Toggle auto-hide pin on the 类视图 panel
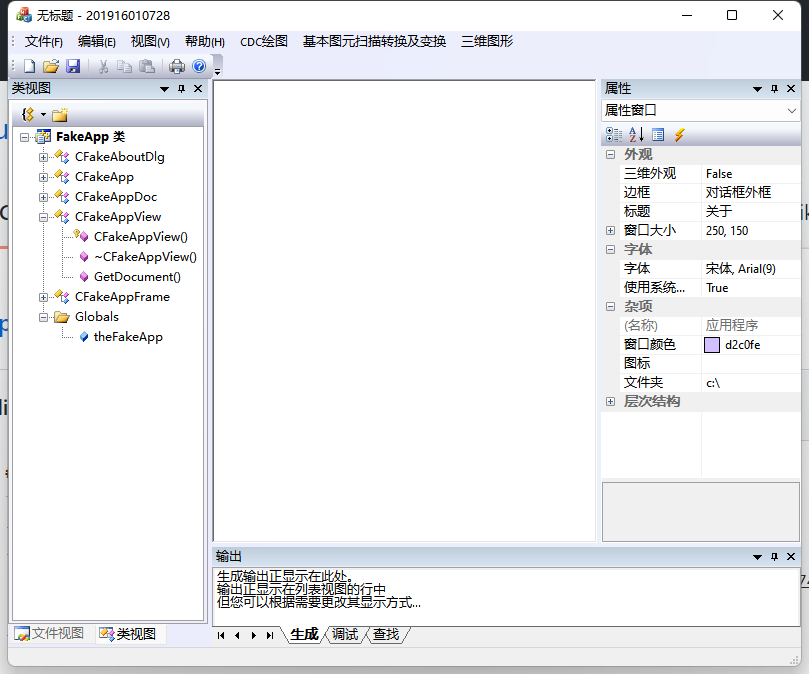Viewport: 809px width, 674px height. click(181, 88)
